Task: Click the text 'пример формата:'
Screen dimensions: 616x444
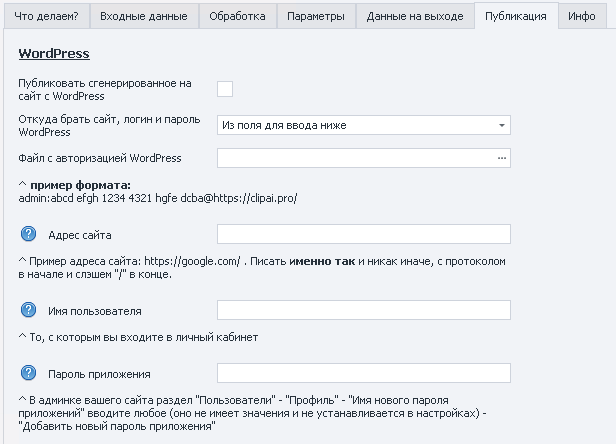Action: pos(81,185)
